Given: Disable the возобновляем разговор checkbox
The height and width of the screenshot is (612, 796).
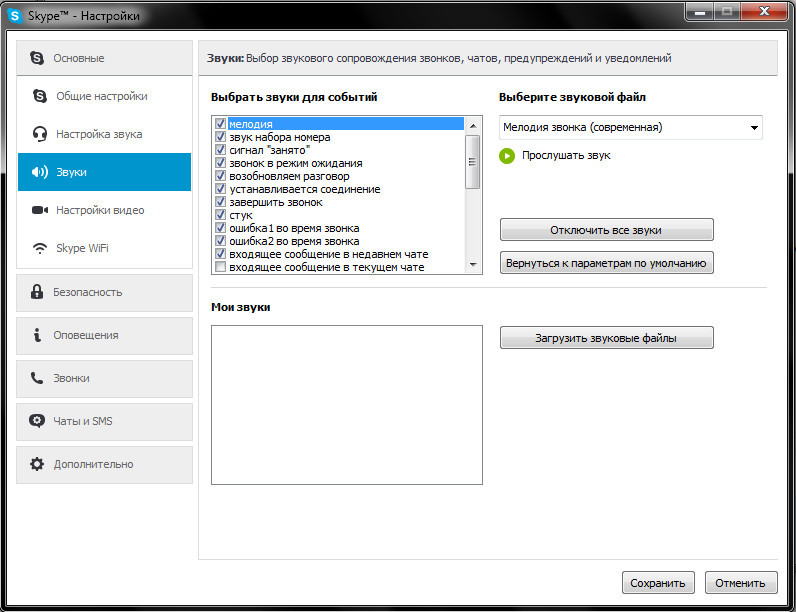Looking at the screenshot, I should [220, 176].
